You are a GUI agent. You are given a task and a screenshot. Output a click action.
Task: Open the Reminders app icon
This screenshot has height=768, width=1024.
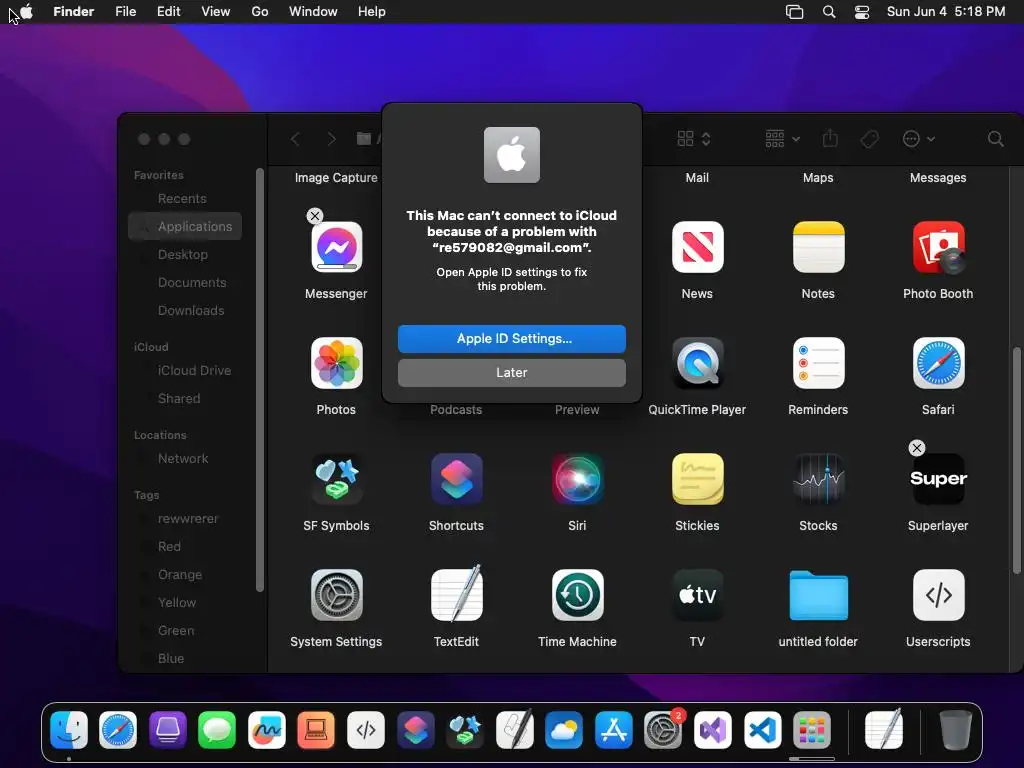coord(818,363)
